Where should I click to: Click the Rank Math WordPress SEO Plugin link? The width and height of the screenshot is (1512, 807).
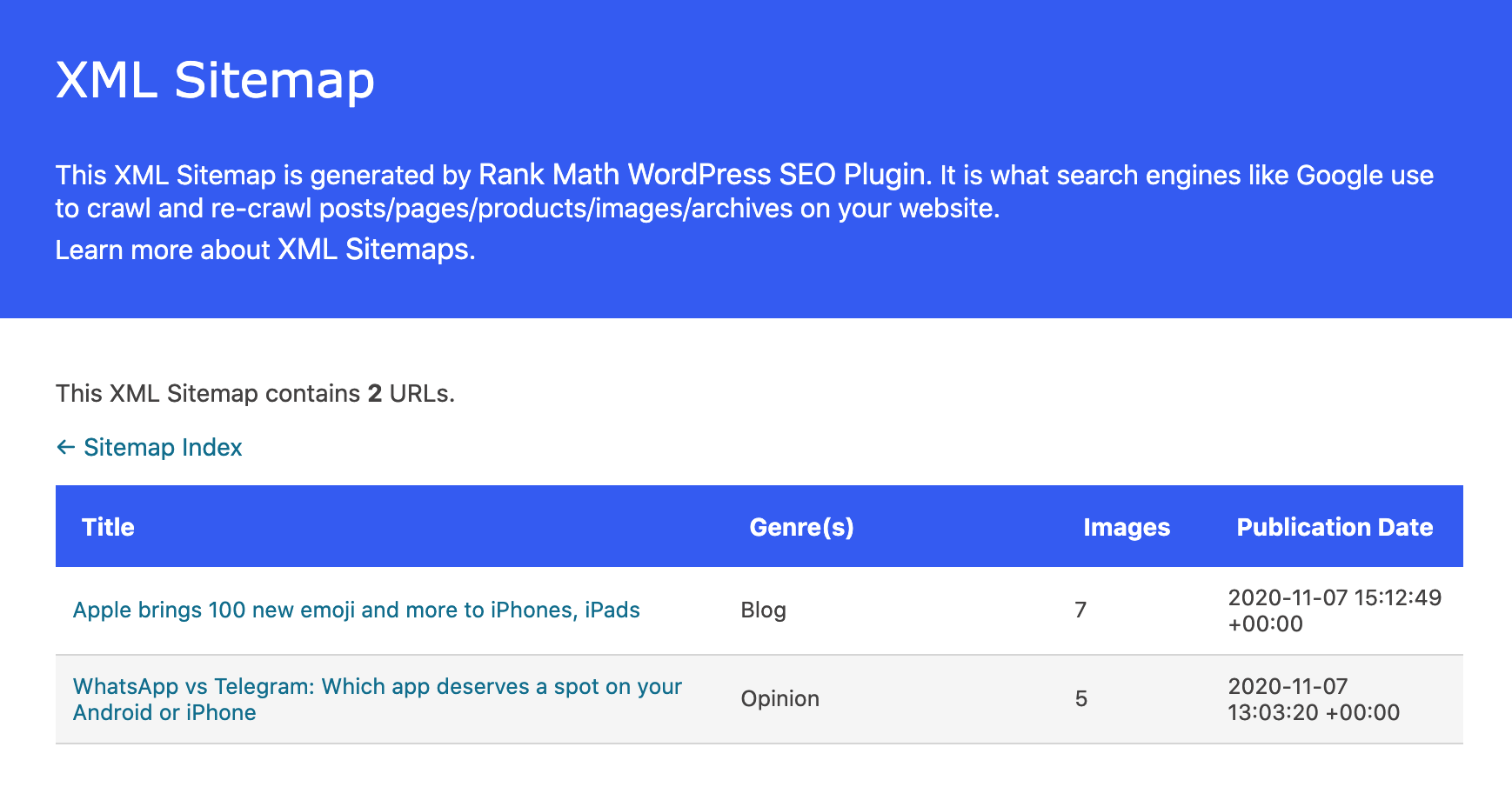(699, 175)
